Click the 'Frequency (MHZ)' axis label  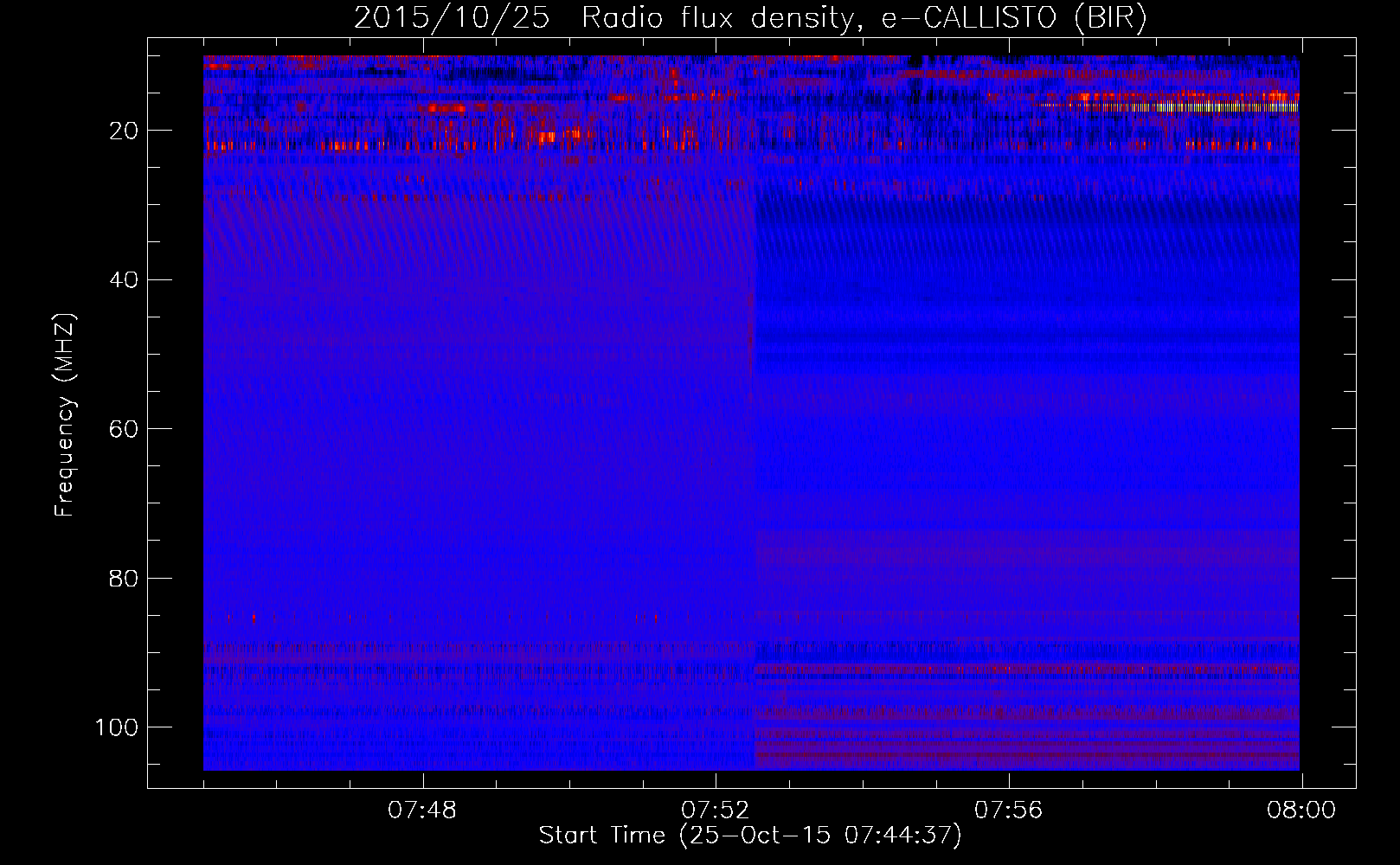click(65, 415)
